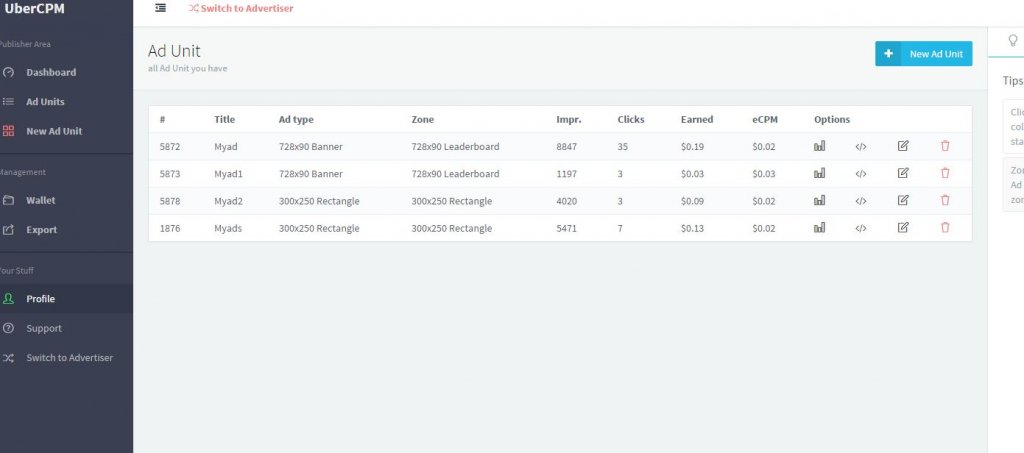This screenshot has height=453, width=1024.
Task: Open statistics chart for Myad row
Action: click(819, 146)
